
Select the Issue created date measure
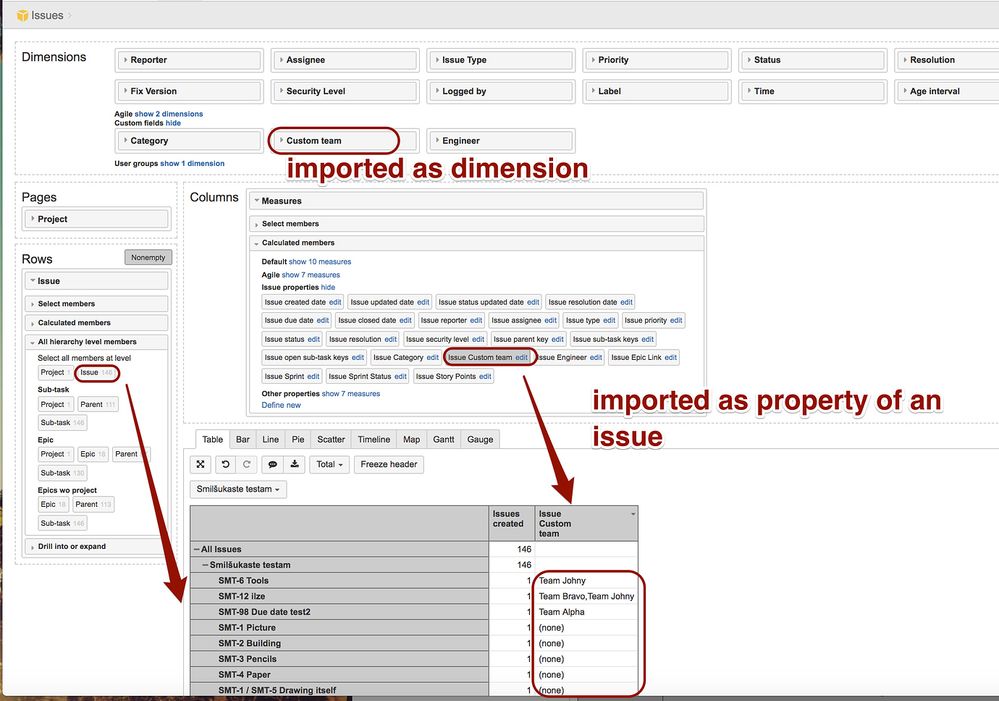click(x=295, y=302)
